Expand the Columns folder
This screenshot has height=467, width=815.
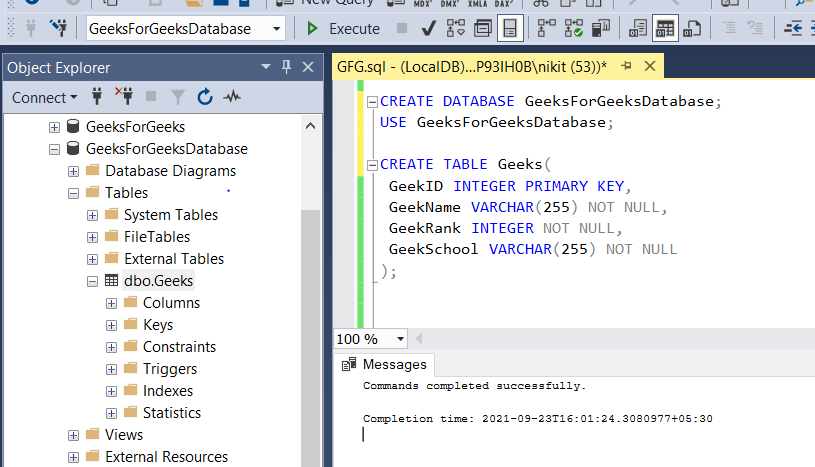(111, 303)
